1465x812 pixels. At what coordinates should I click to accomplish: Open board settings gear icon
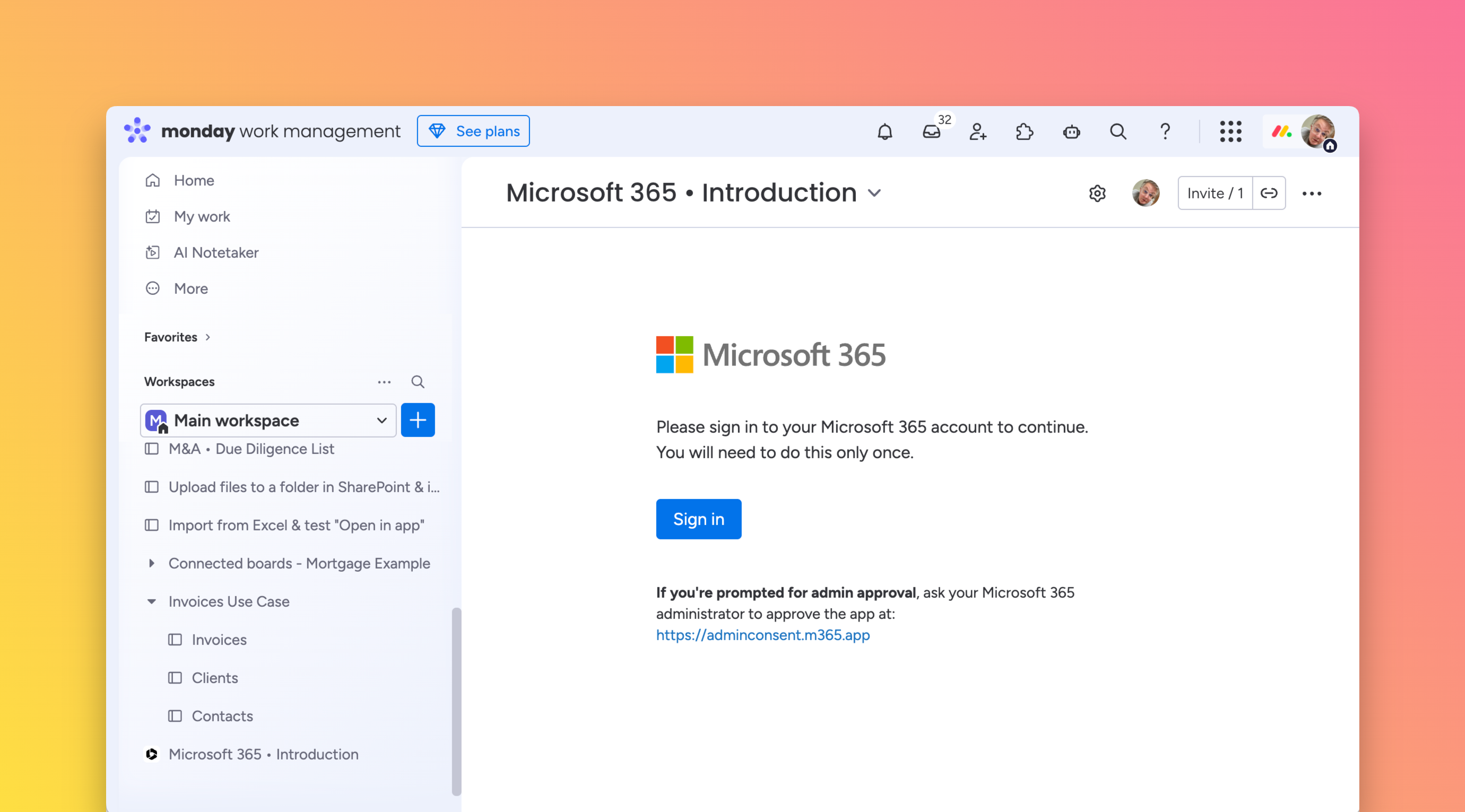(x=1097, y=194)
